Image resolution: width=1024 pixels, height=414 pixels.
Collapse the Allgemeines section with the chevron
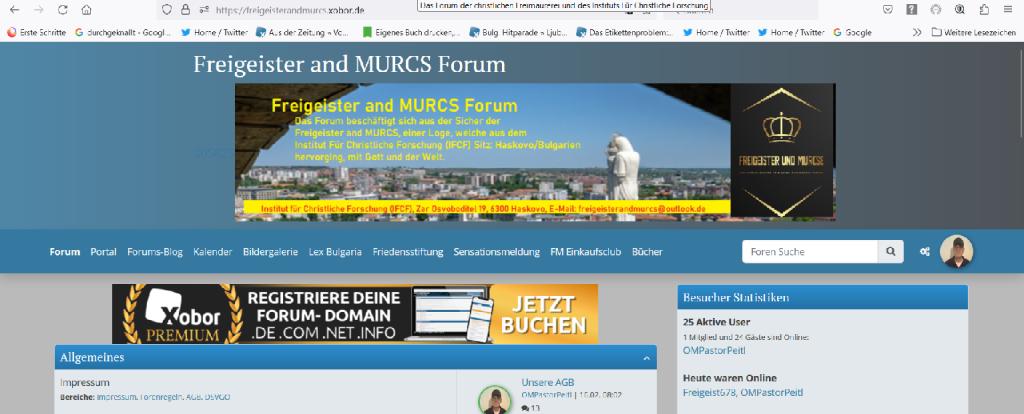coord(646,358)
